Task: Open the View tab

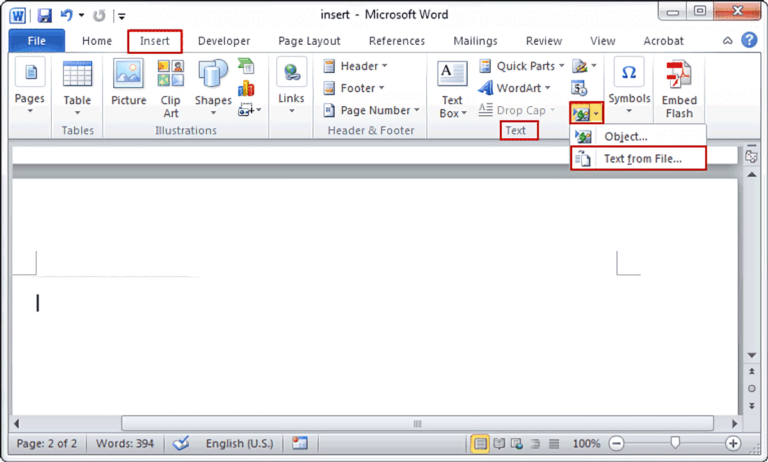Action: click(602, 41)
